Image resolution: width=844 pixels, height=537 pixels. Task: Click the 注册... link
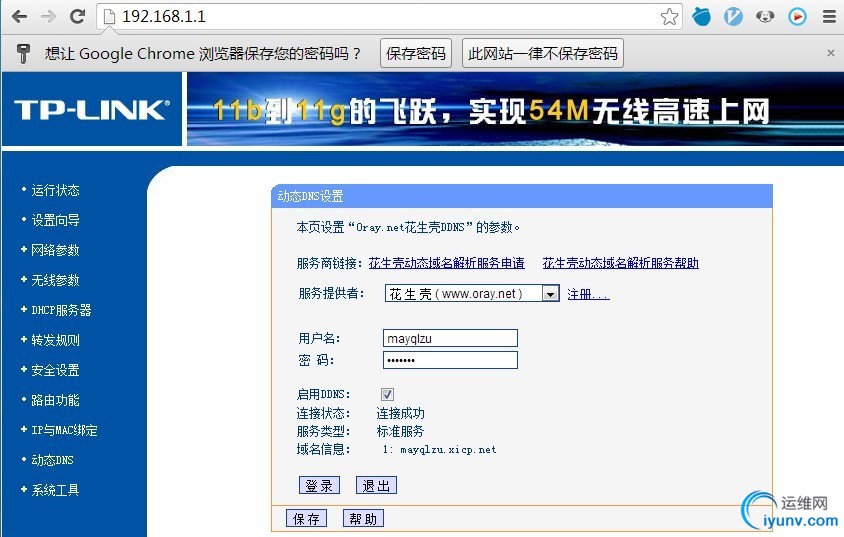coord(588,294)
